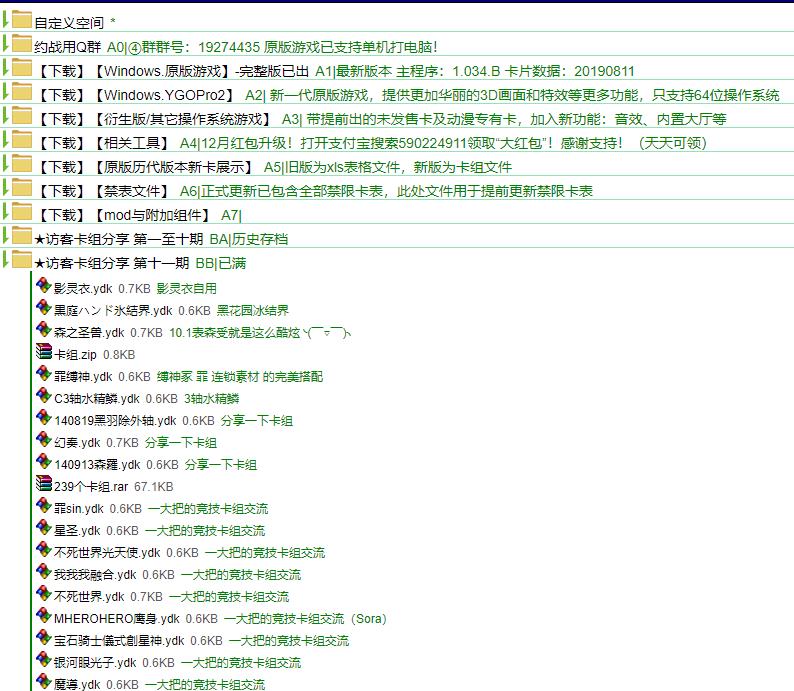
Task: Click description text 3轴水精鳞
Action: click(x=212, y=399)
